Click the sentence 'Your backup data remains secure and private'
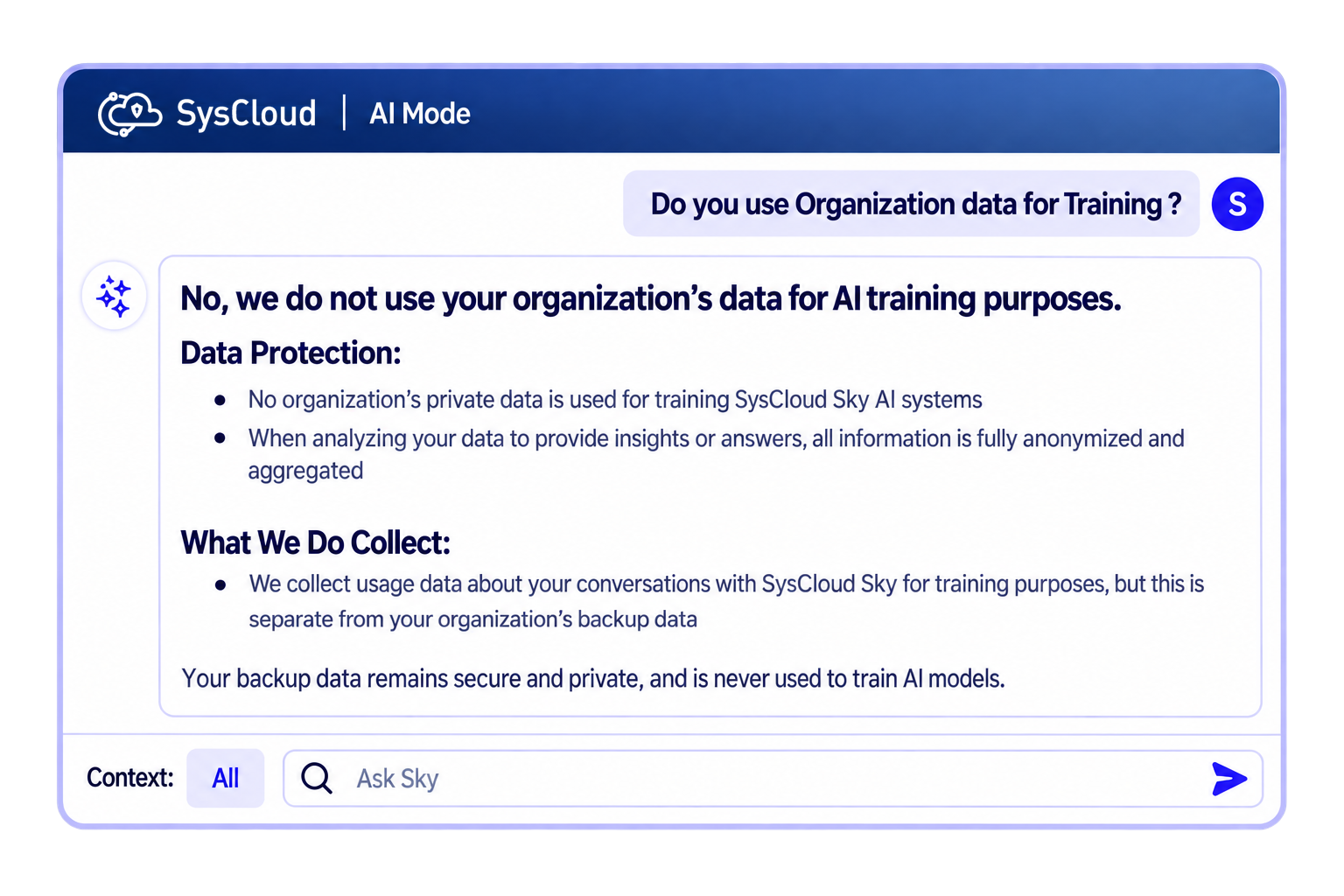This screenshot has width=1344, height=896. [593, 678]
